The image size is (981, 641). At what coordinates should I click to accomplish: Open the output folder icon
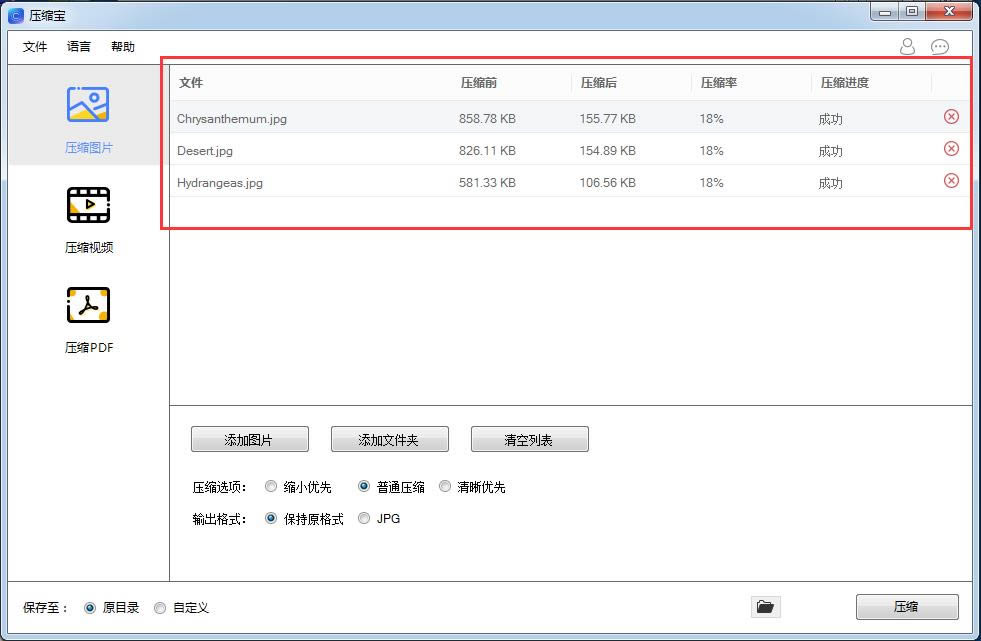point(765,607)
